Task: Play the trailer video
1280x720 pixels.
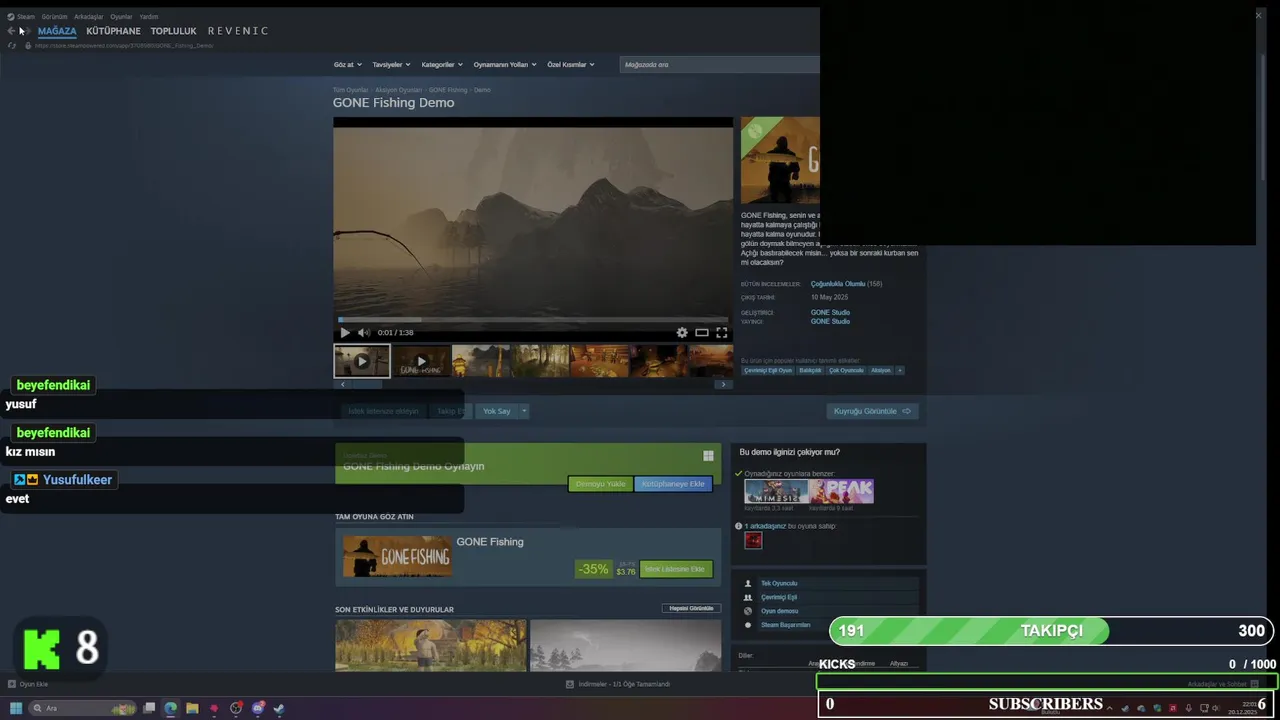Action: 345,332
